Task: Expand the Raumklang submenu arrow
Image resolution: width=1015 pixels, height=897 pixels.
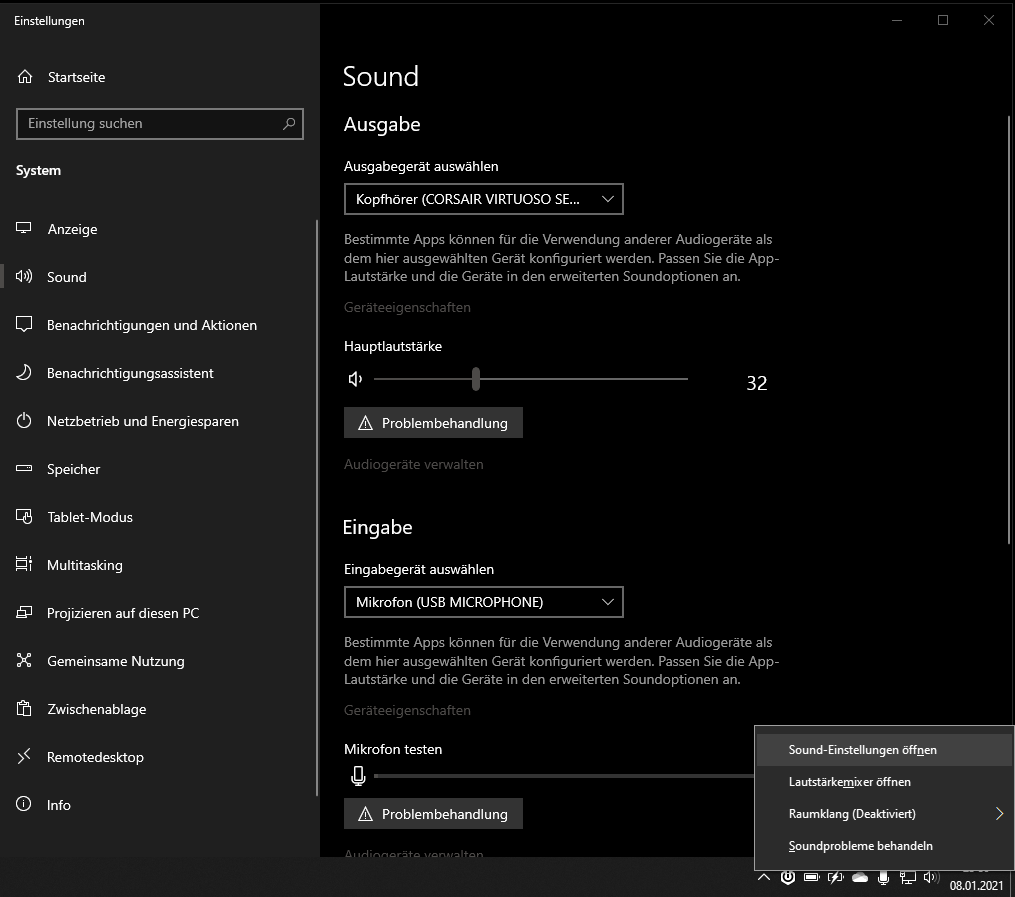Action: [x=998, y=814]
